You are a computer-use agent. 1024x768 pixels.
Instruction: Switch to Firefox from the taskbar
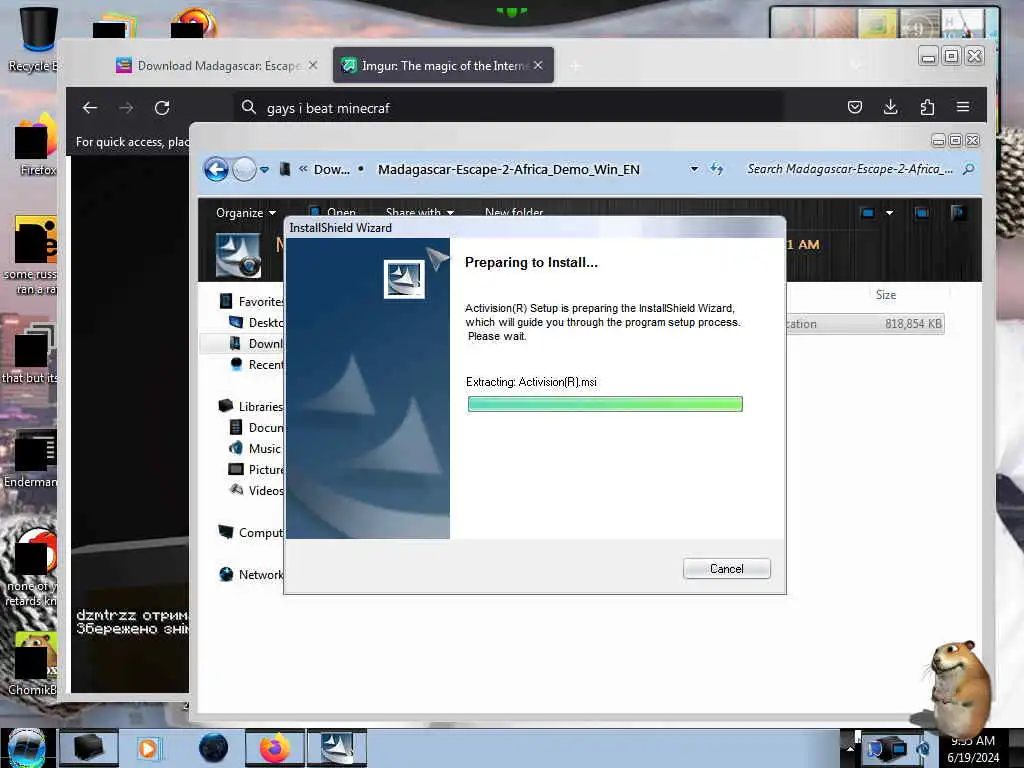275,748
